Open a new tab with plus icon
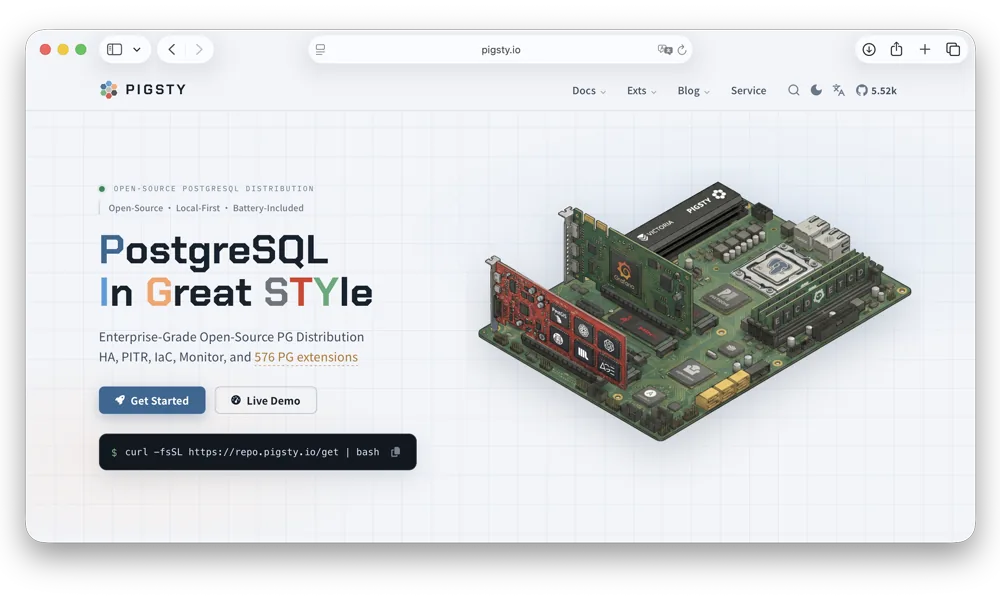 [925, 49]
